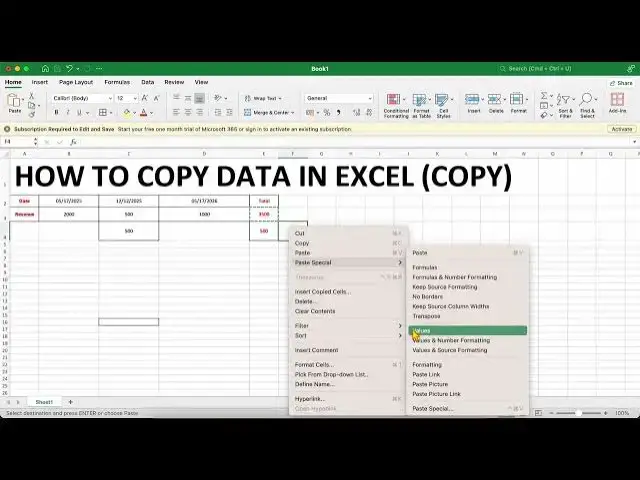Toggle Italic formatting
The height and width of the screenshot is (480, 640).
68,113
